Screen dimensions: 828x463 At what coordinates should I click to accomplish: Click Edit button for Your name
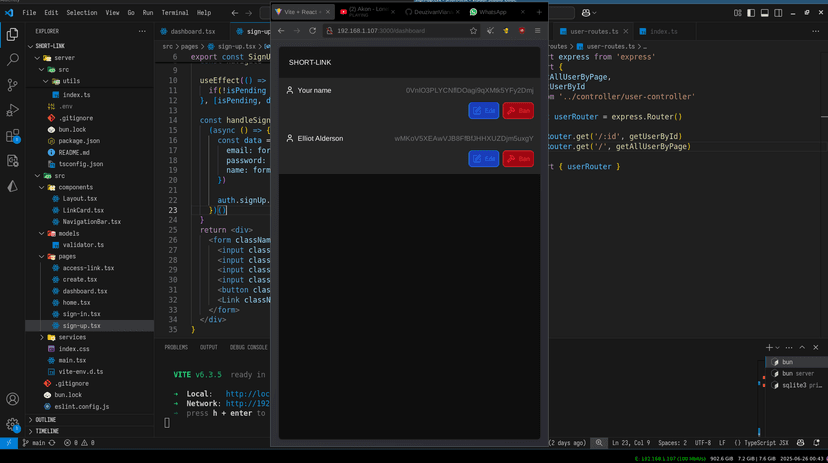[x=483, y=111]
